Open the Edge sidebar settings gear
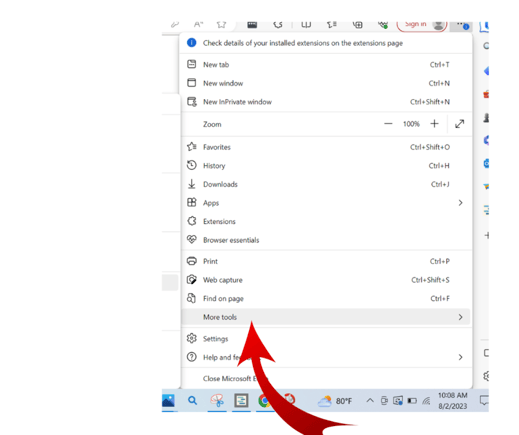The height and width of the screenshot is (435, 519). click(x=487, y=376)
